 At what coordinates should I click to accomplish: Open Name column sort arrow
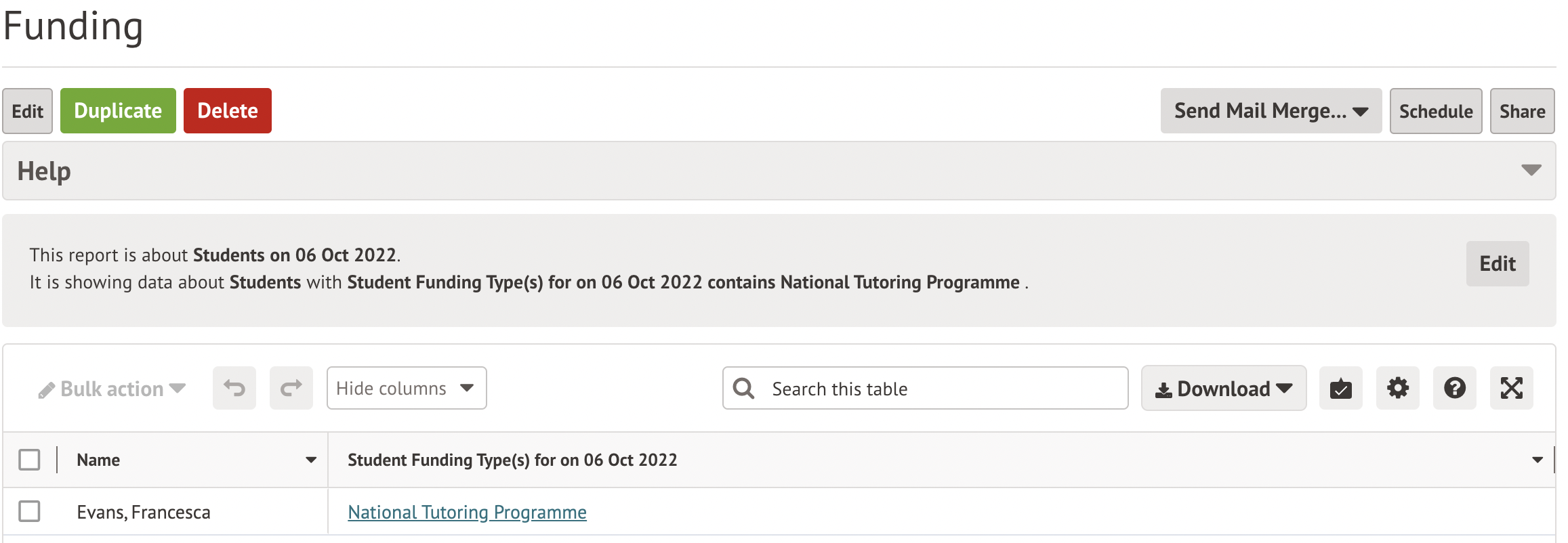click(311, 460)
